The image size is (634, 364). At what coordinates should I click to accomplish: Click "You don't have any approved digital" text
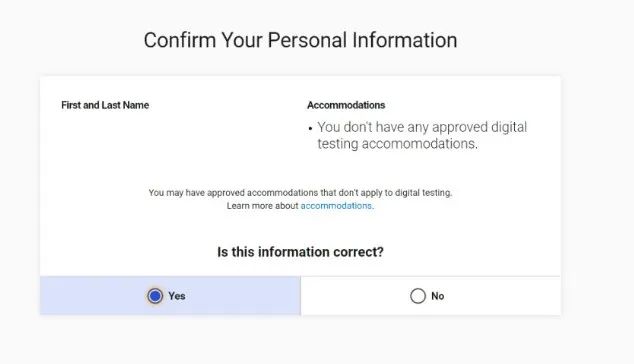coord(422,127)
